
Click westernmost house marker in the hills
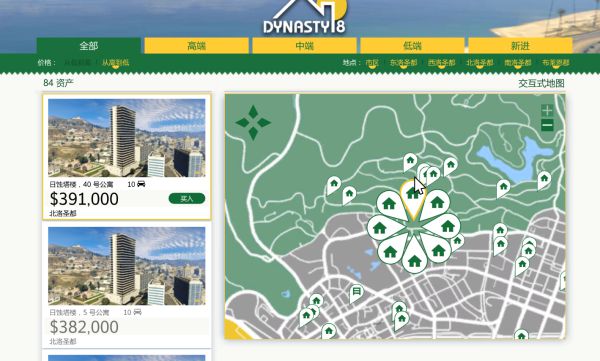334,186
